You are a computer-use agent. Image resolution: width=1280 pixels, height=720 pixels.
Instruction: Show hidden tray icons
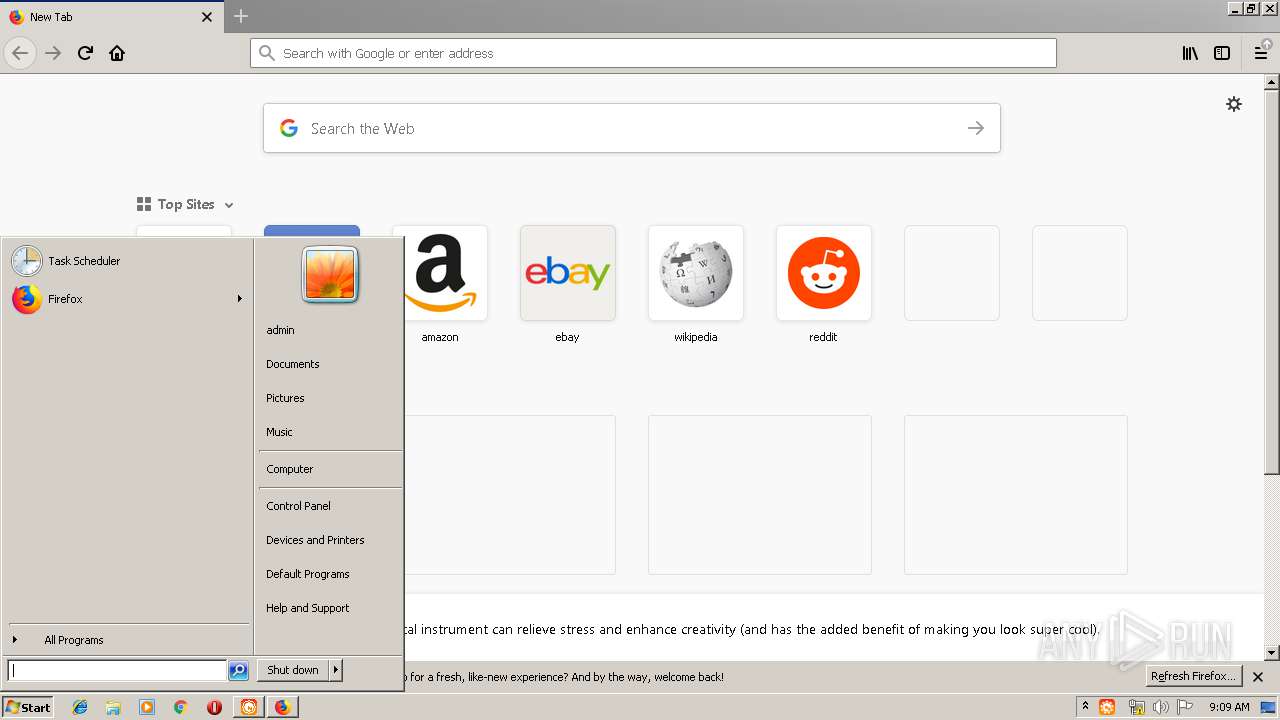(1085, 707)
